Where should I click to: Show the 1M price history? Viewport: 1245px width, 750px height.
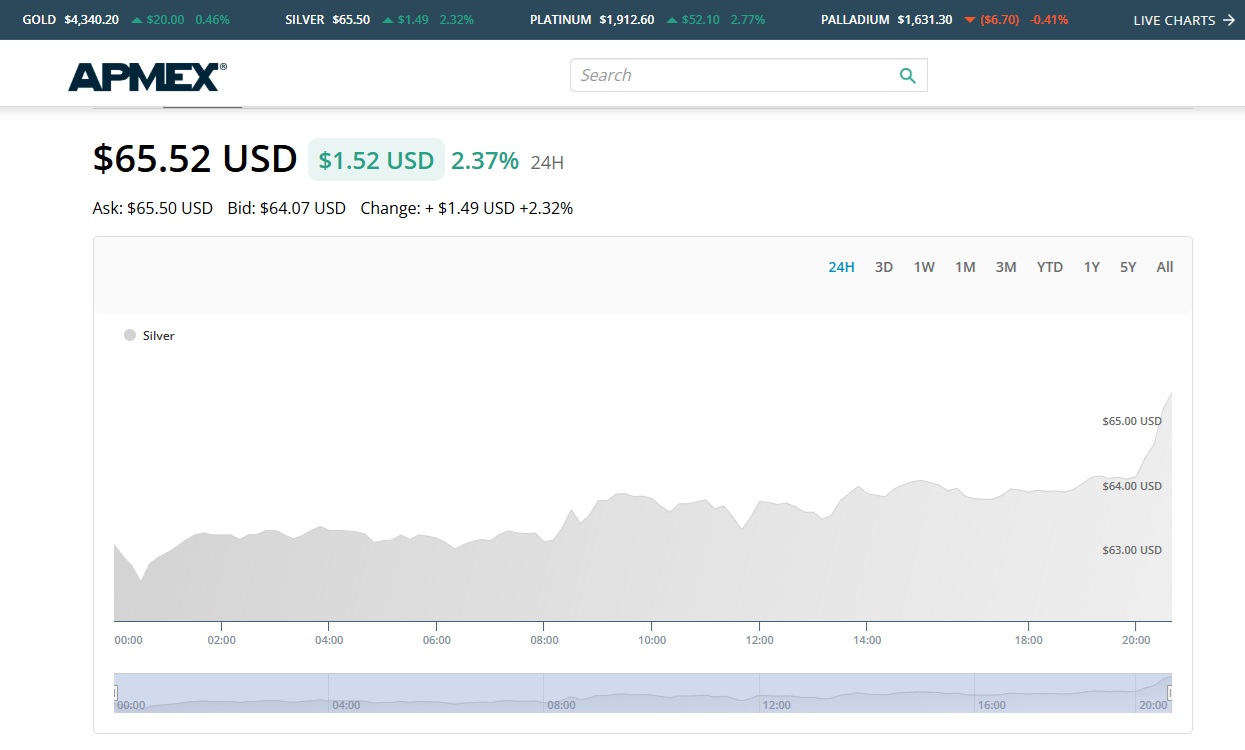tap(965, 267)
